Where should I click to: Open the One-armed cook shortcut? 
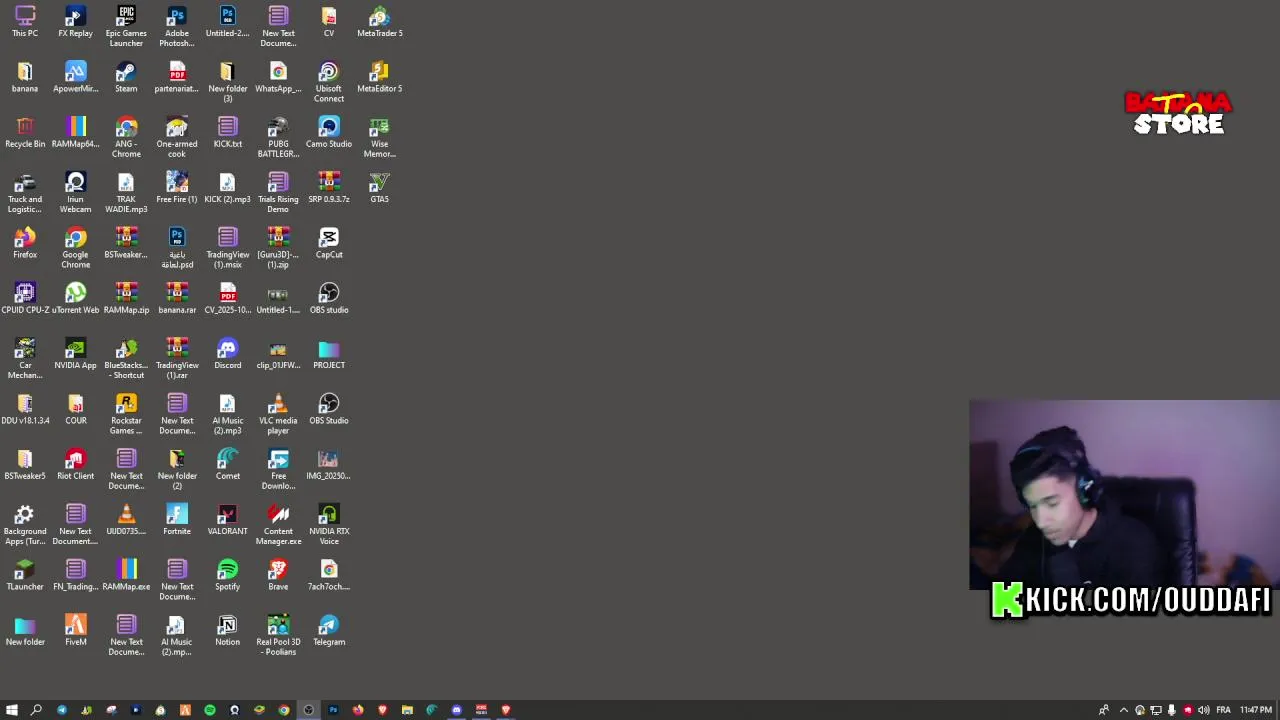177,137
